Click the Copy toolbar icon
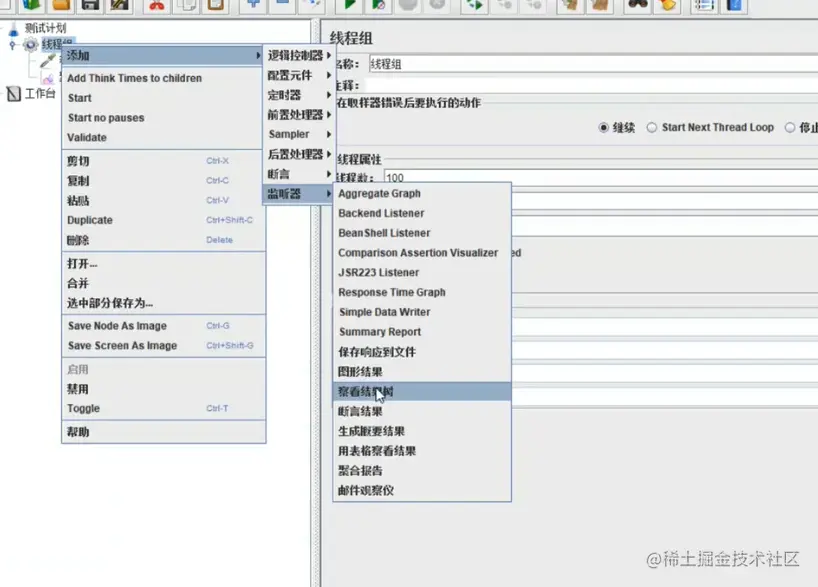Image resolution: width=818 pixels, height=587 pixels. (x=186, y=5)
